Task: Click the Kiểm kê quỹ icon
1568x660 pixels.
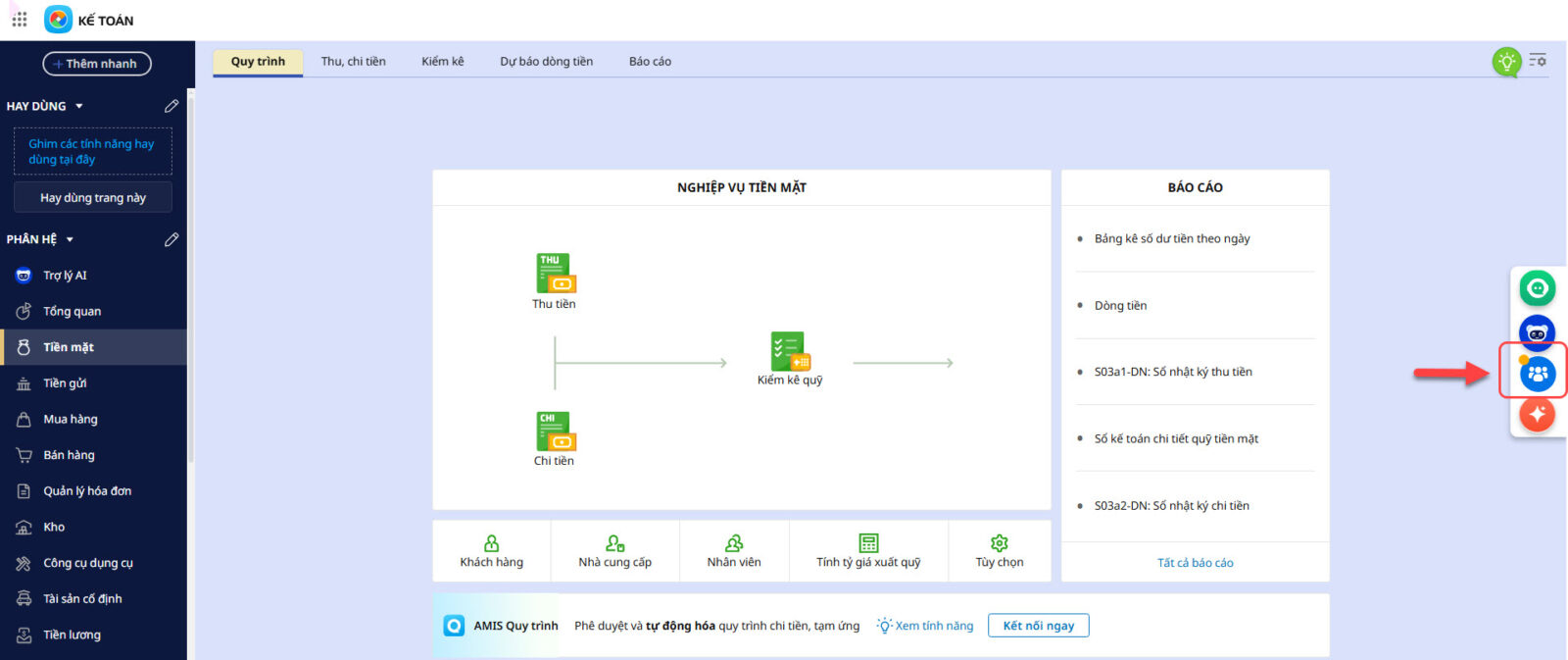Action: [x=790, y=351]
